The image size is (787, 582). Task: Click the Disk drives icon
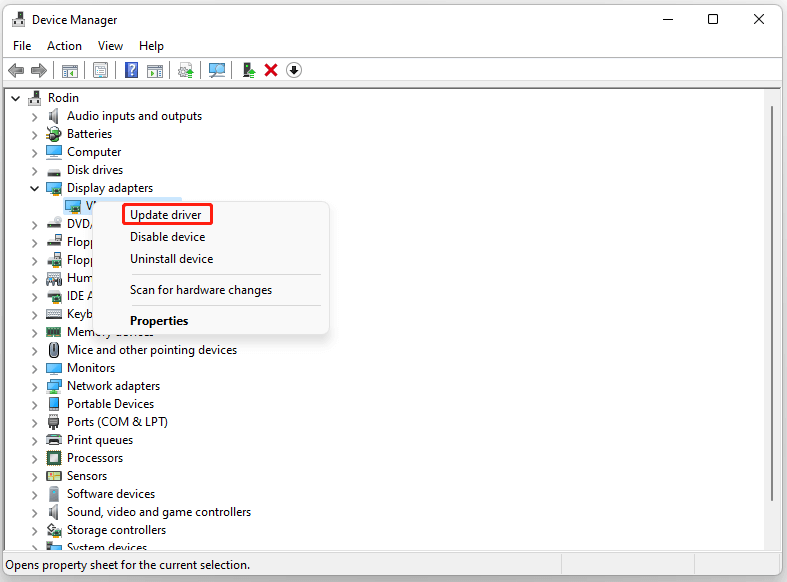[54, 171]
